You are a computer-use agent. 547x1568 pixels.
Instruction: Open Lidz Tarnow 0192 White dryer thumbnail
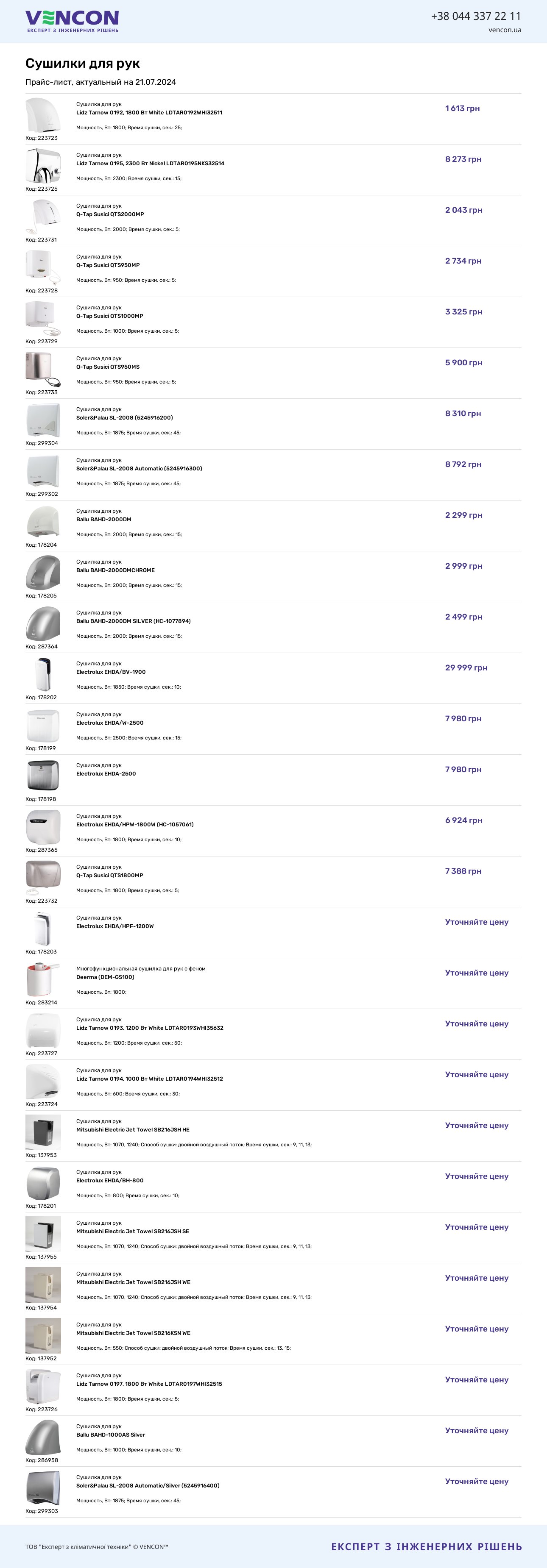pyautogui.click(x=43, y=115)
